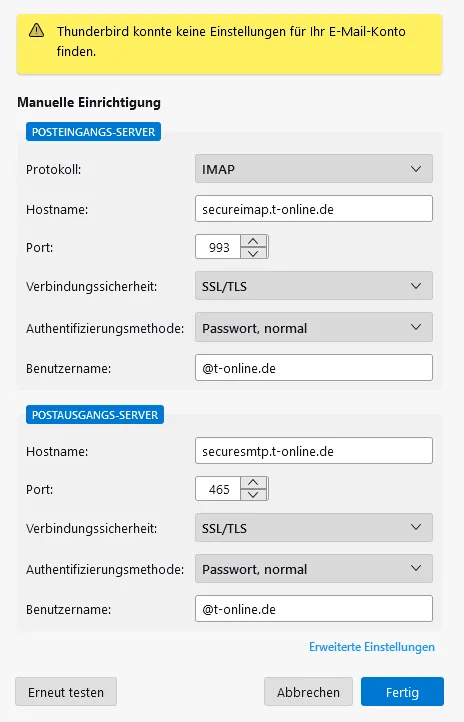Confirm setup with the Fertig button
The image size is (464, 722).
(x=402, y=692)
